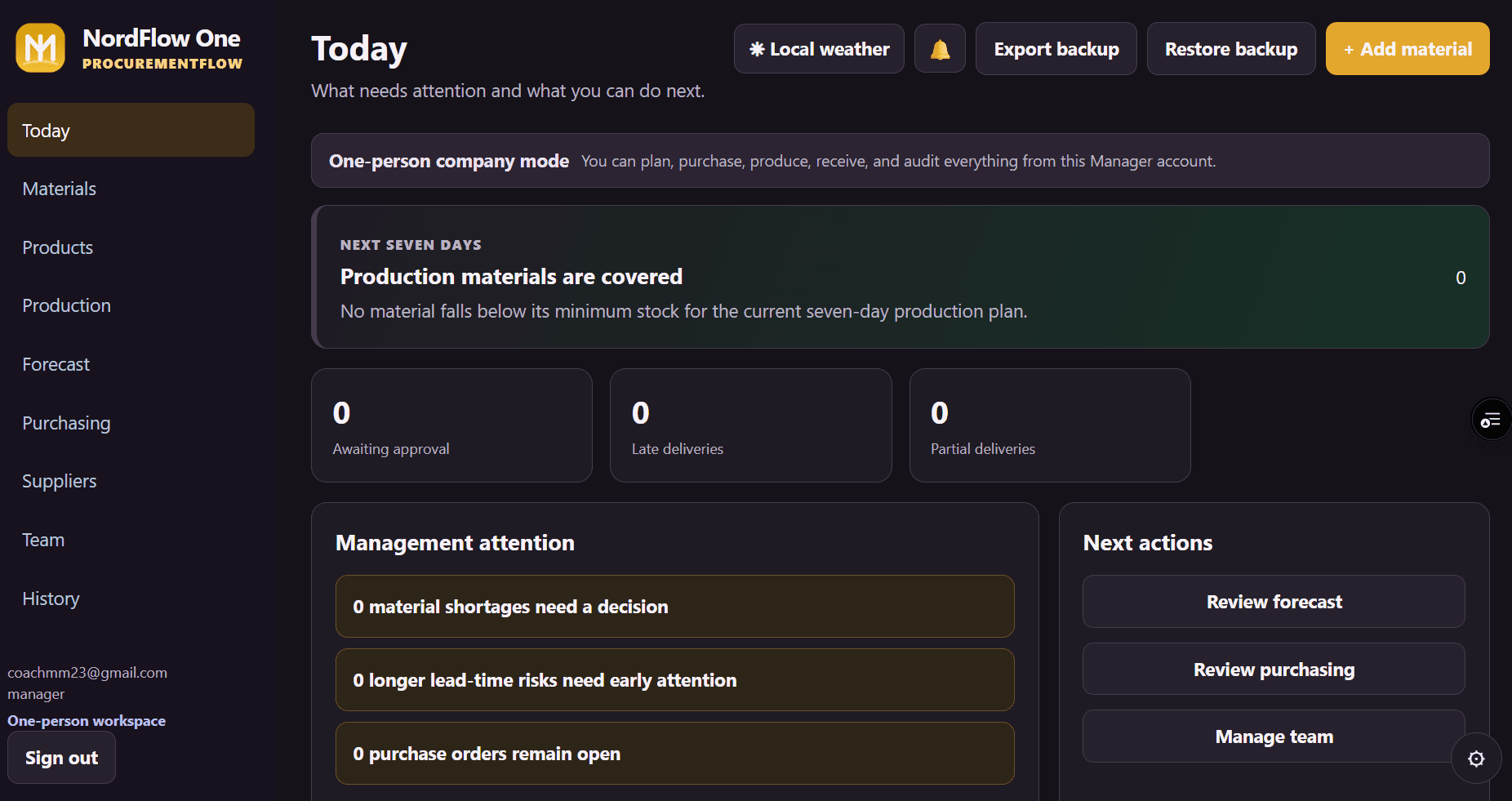Image resolution: width=1512 pixels, height=801 pixels.
Task: Open the floating checklist widget icon
Action: [x=1491, y=420]
